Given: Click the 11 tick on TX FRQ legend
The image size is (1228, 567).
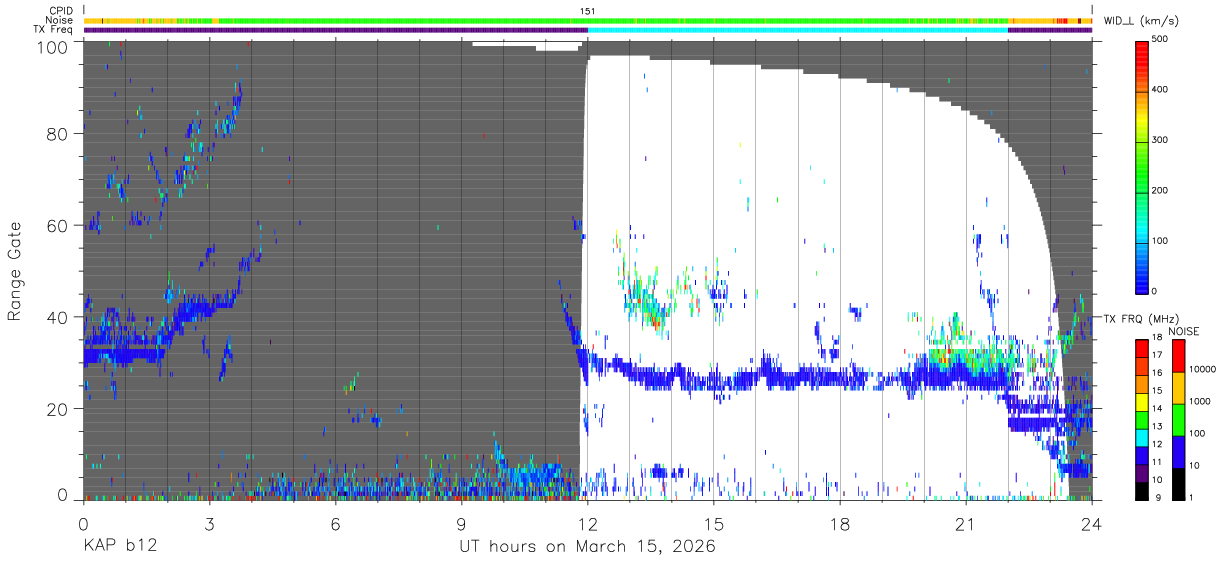Looking at the screenshot, I should [x=1157, y=462].
